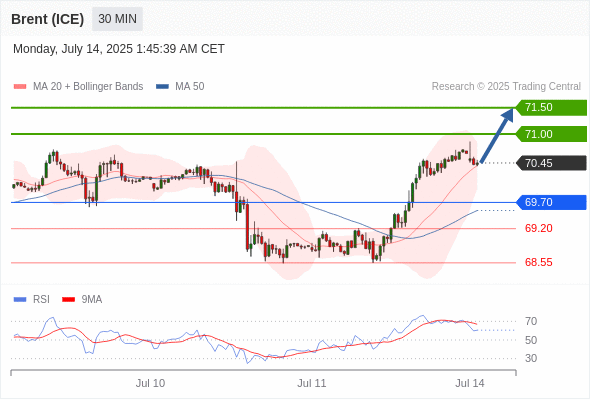Click the MA 20 + Bollinger Bands legend swatch
Viewport: 590px width, 400px height.
20,87
